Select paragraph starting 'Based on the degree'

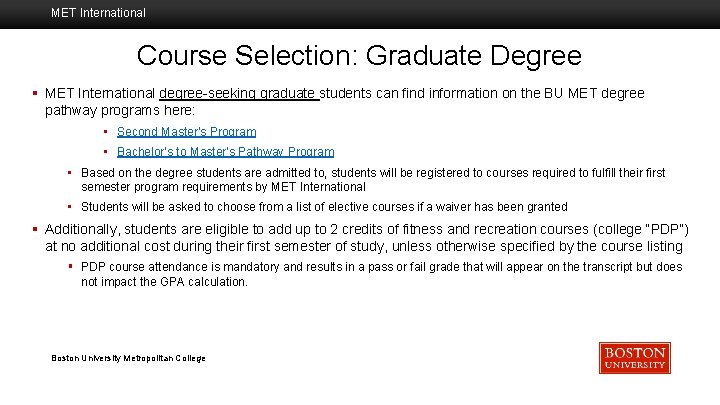(372, 180)
